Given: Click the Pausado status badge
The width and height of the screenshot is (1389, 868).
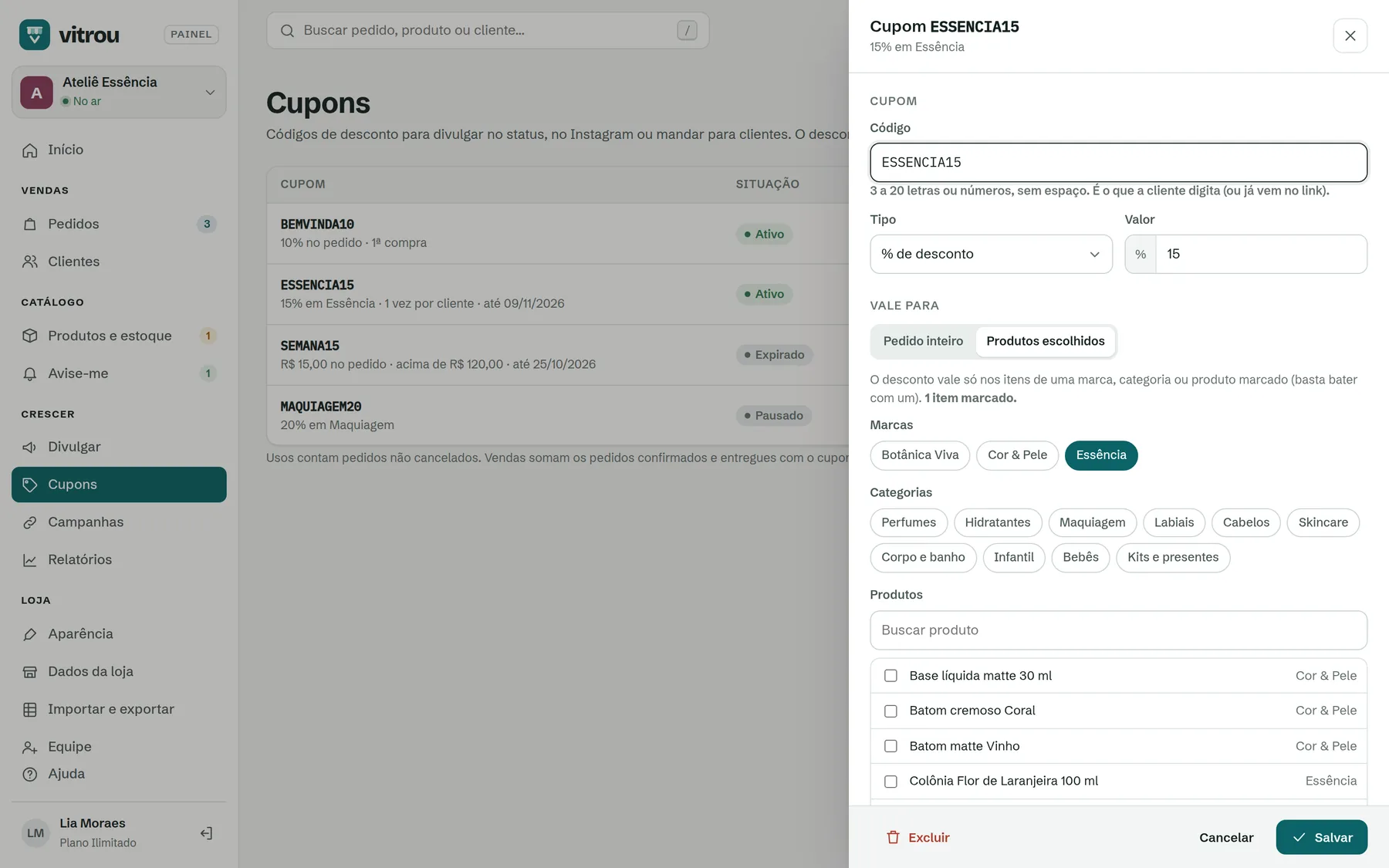Looking at the screenshot, I should [x=773, y=416].
